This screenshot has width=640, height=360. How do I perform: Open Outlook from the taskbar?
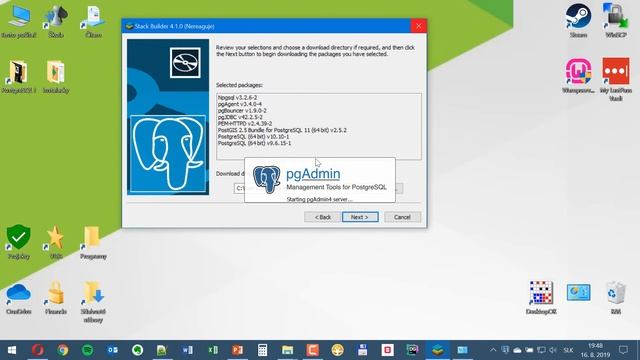click(x=112, y=350)
